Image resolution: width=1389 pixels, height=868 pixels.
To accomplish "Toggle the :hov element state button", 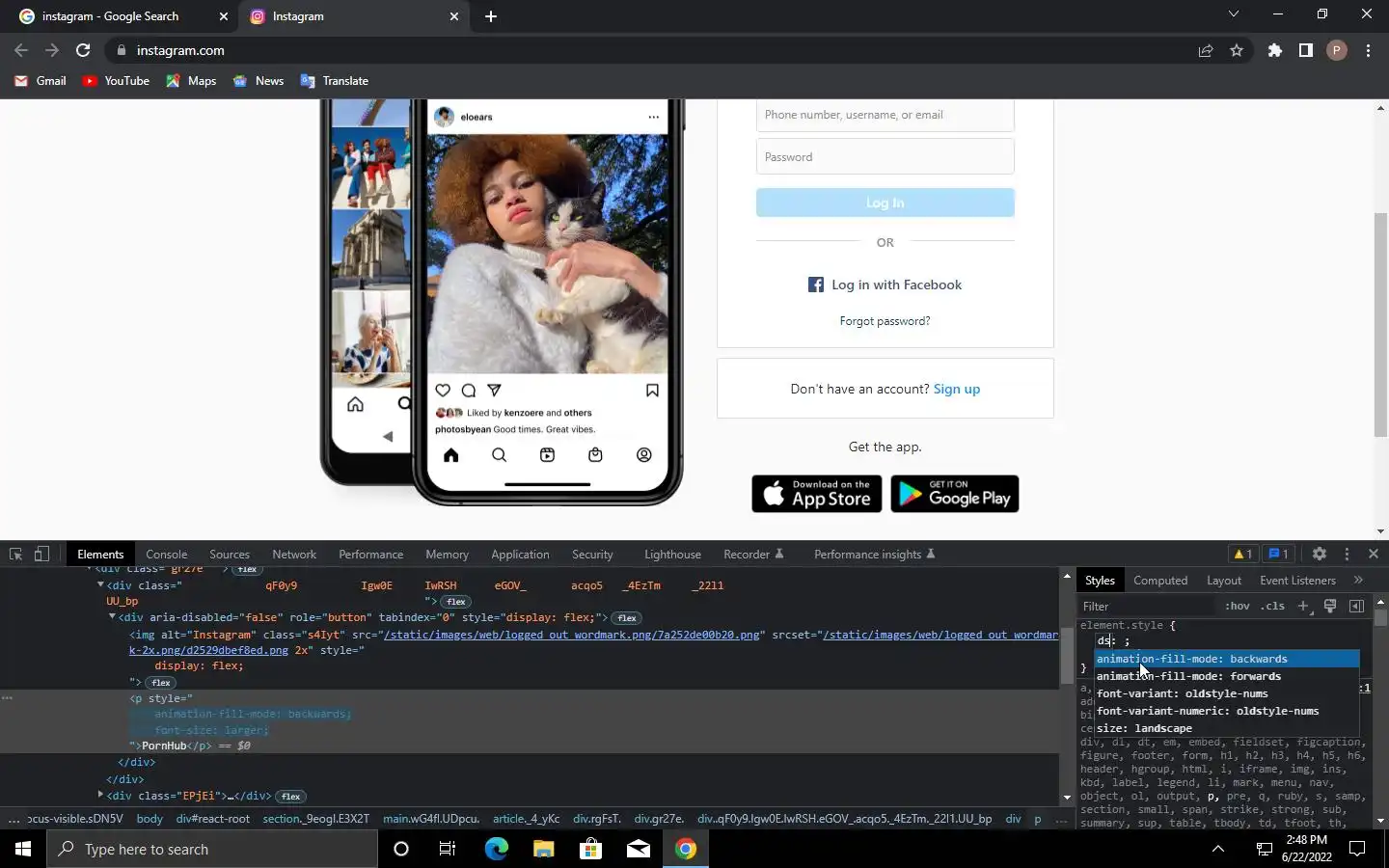I will tap(1237, 606).
